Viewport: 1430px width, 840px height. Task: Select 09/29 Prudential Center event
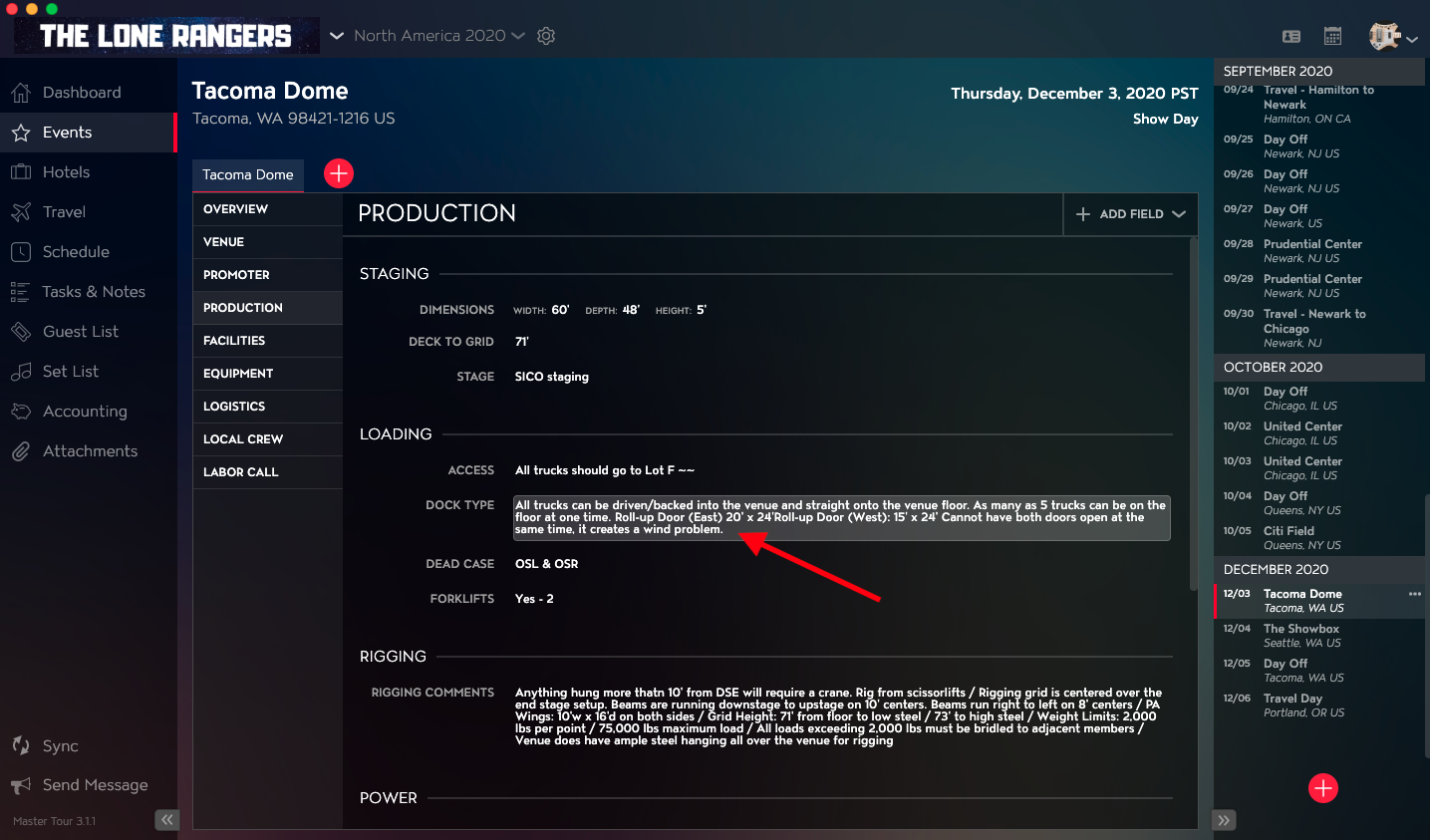coord(1318,286)
